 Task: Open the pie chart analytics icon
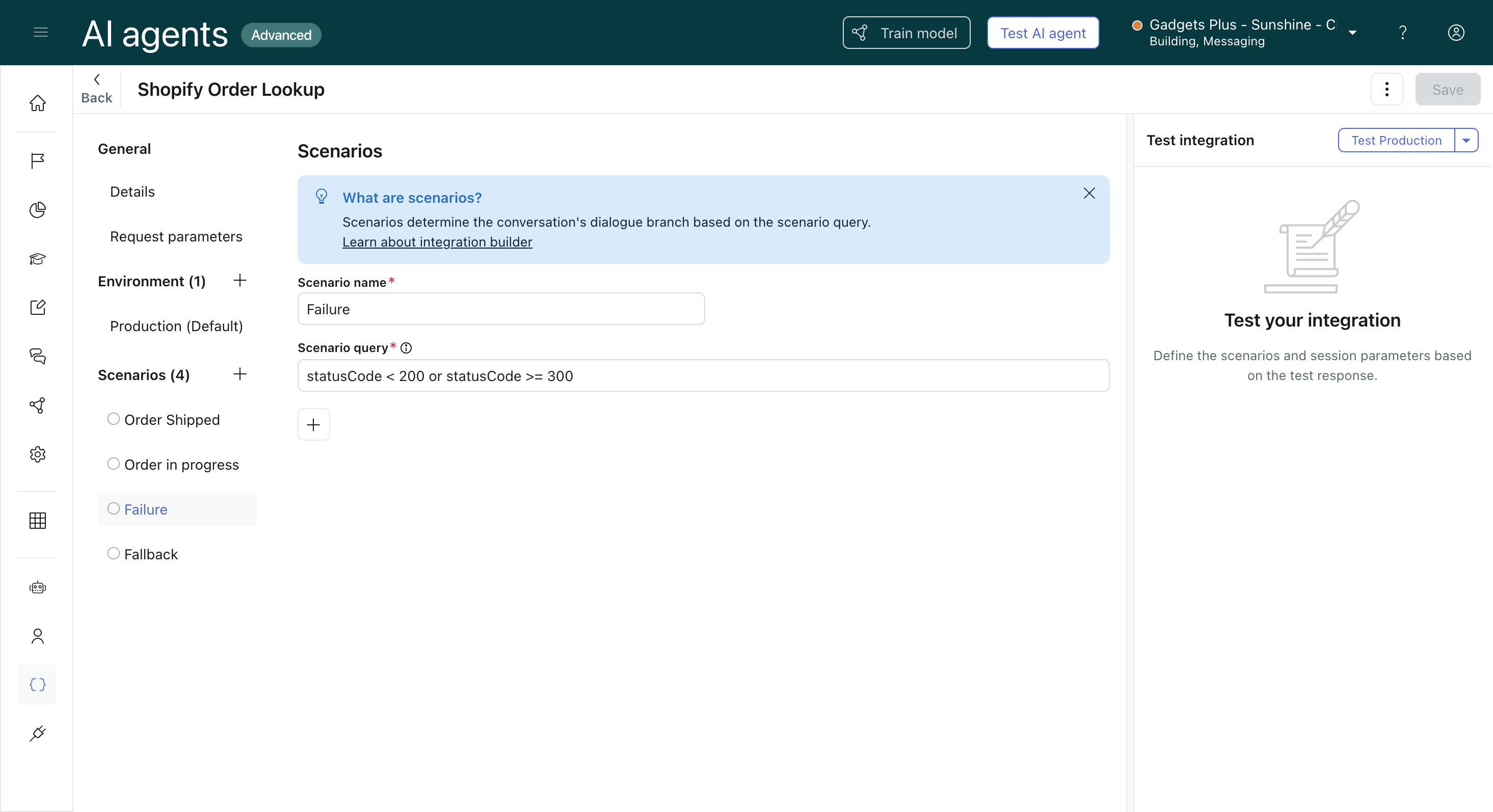point(38,210)
